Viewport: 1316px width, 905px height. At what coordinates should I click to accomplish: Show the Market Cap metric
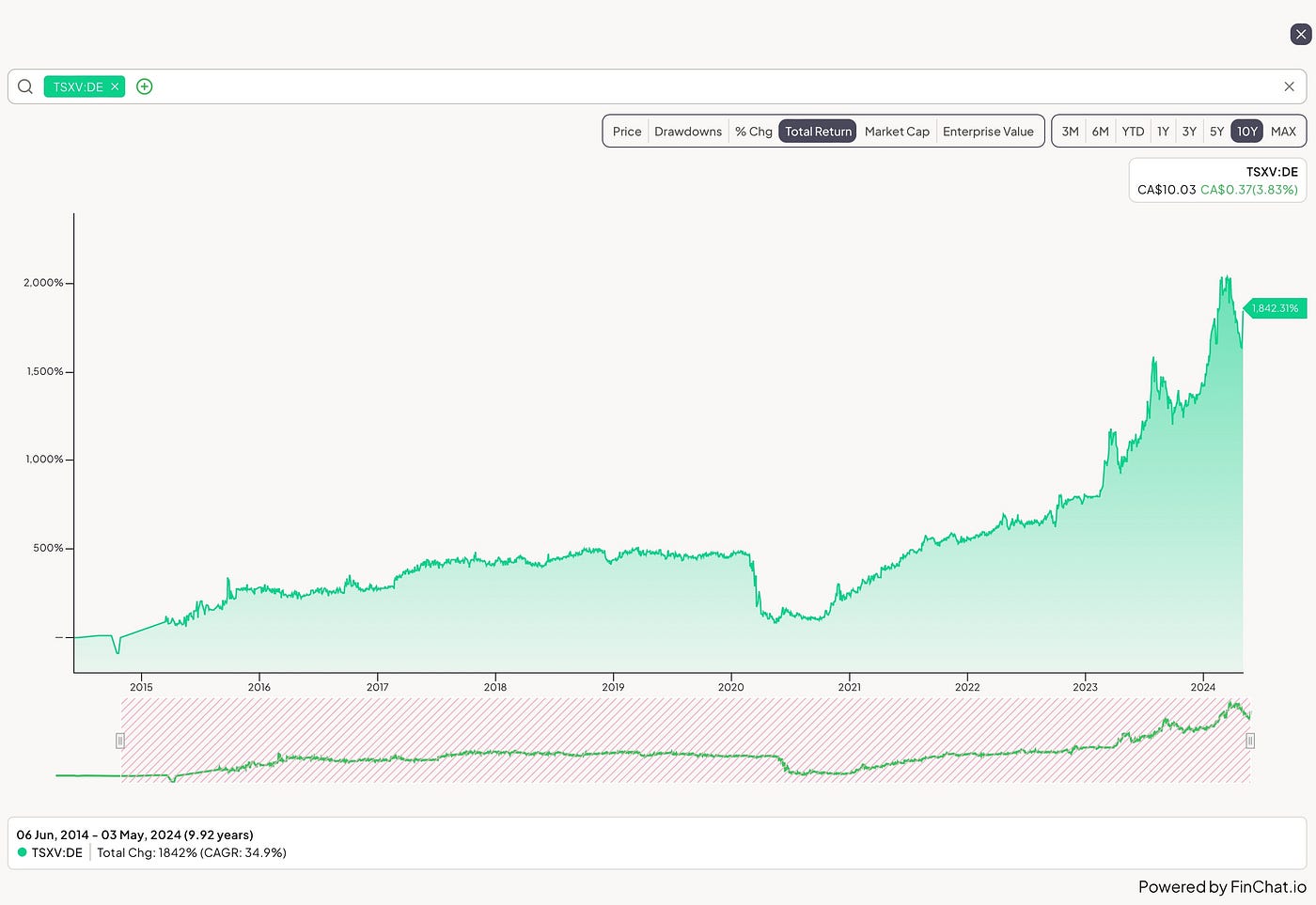[897, 132]
